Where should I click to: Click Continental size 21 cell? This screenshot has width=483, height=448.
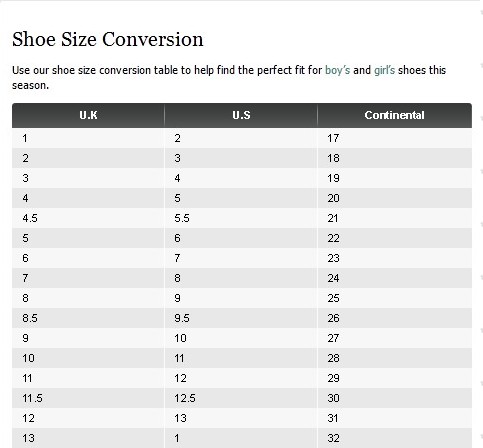click(395, 218)
